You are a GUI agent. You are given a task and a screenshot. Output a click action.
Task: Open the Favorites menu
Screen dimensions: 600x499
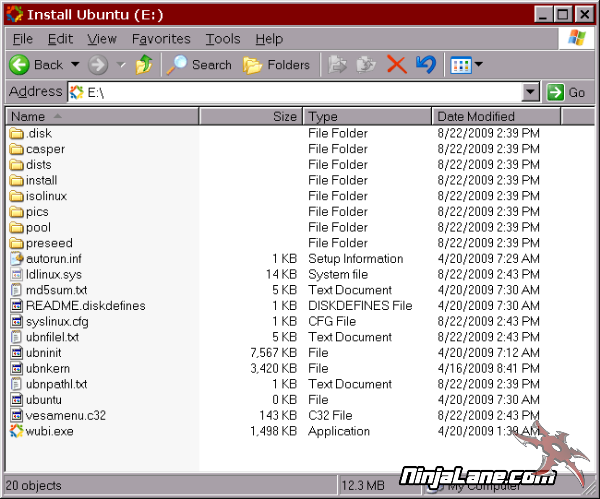pyautogui.click(x=161, y=39)
